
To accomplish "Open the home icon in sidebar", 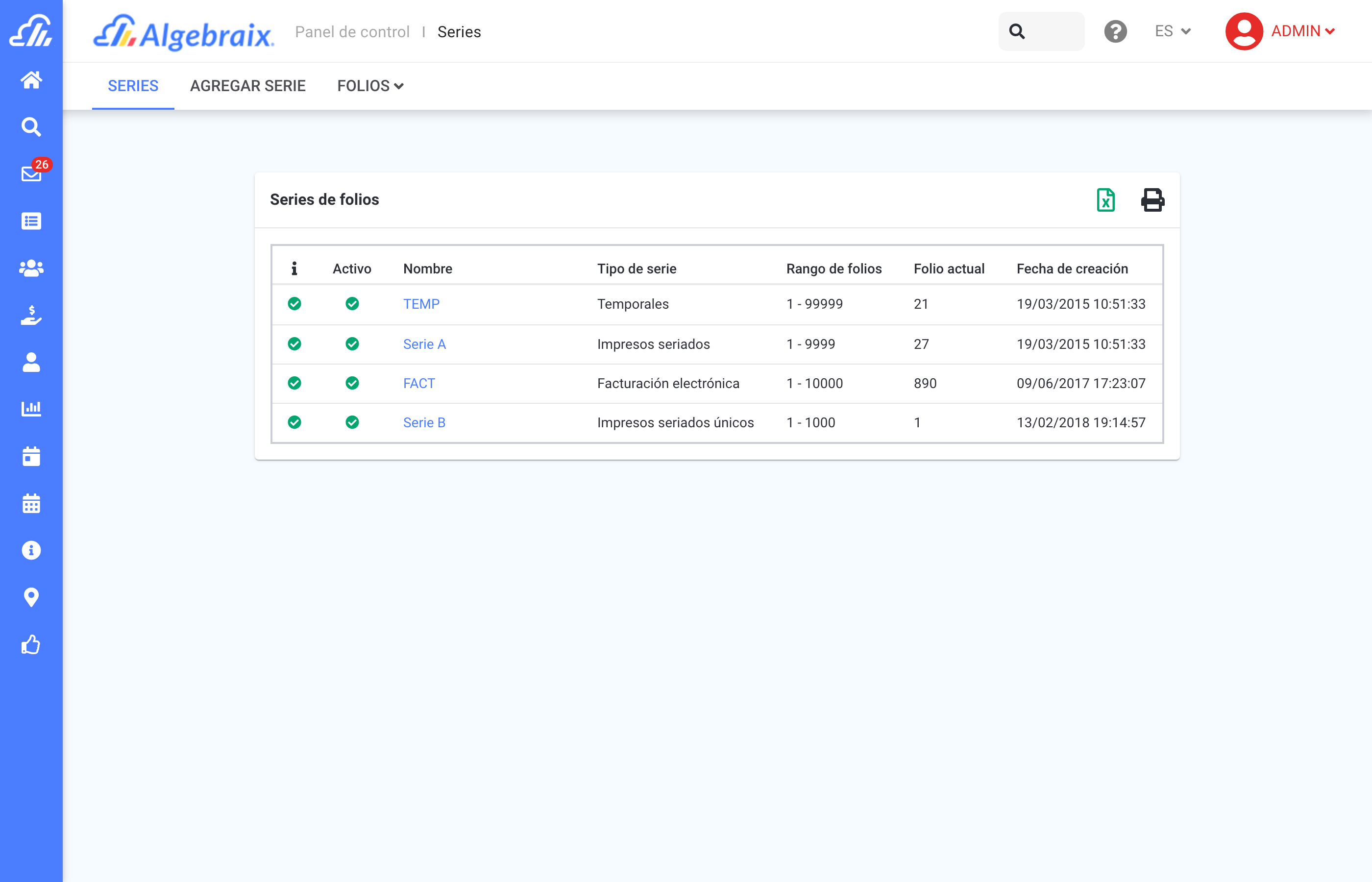I will pos(31,79).
